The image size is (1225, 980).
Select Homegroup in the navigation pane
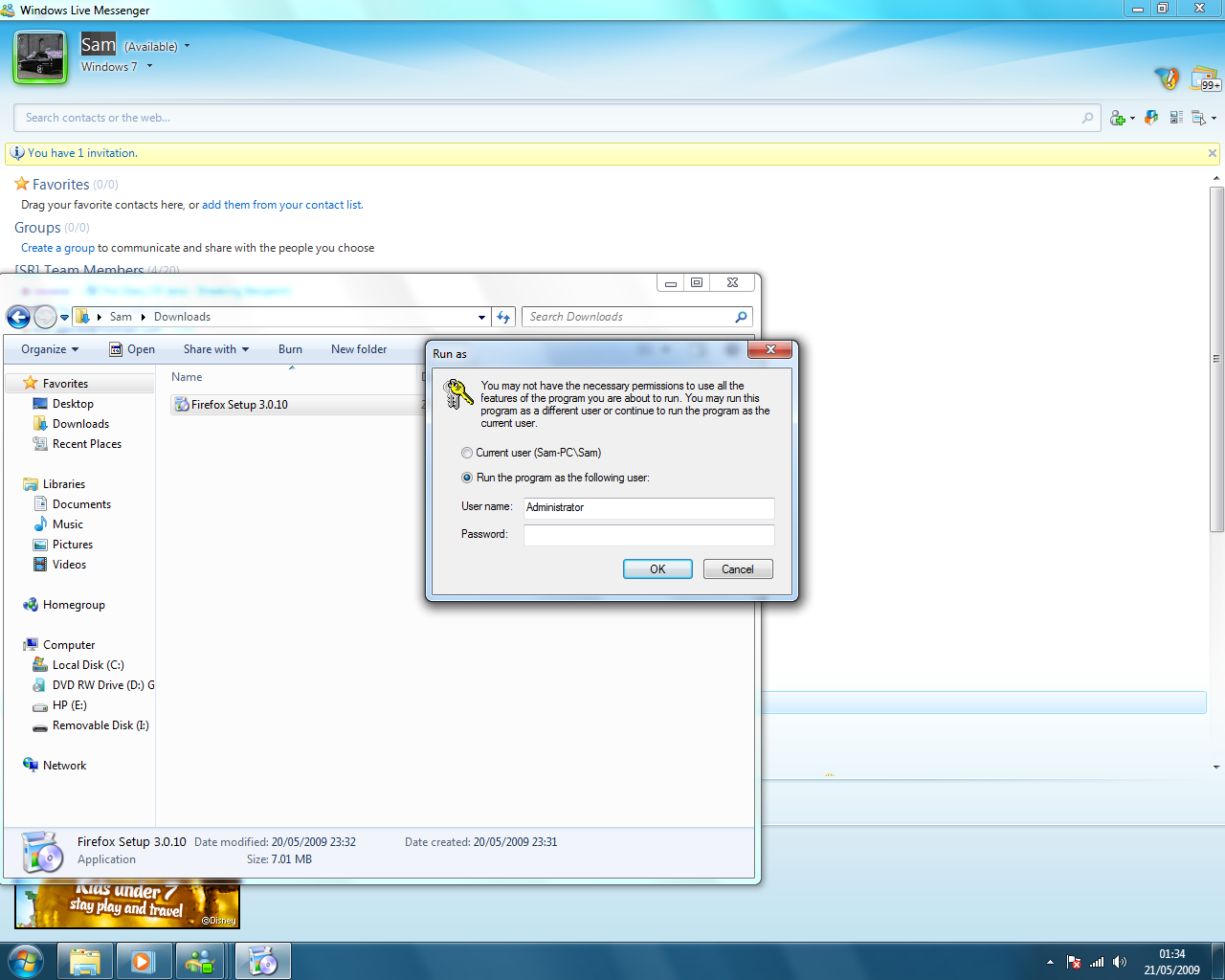tap(74, 605)
